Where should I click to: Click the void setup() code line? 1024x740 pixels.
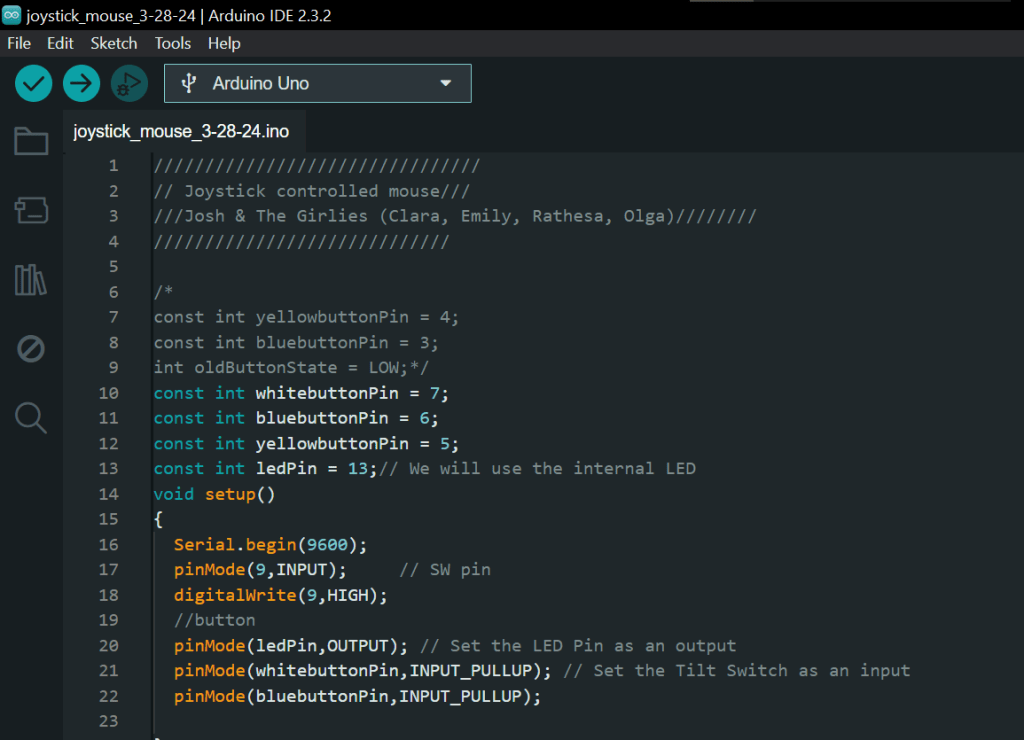coord(214,494)
